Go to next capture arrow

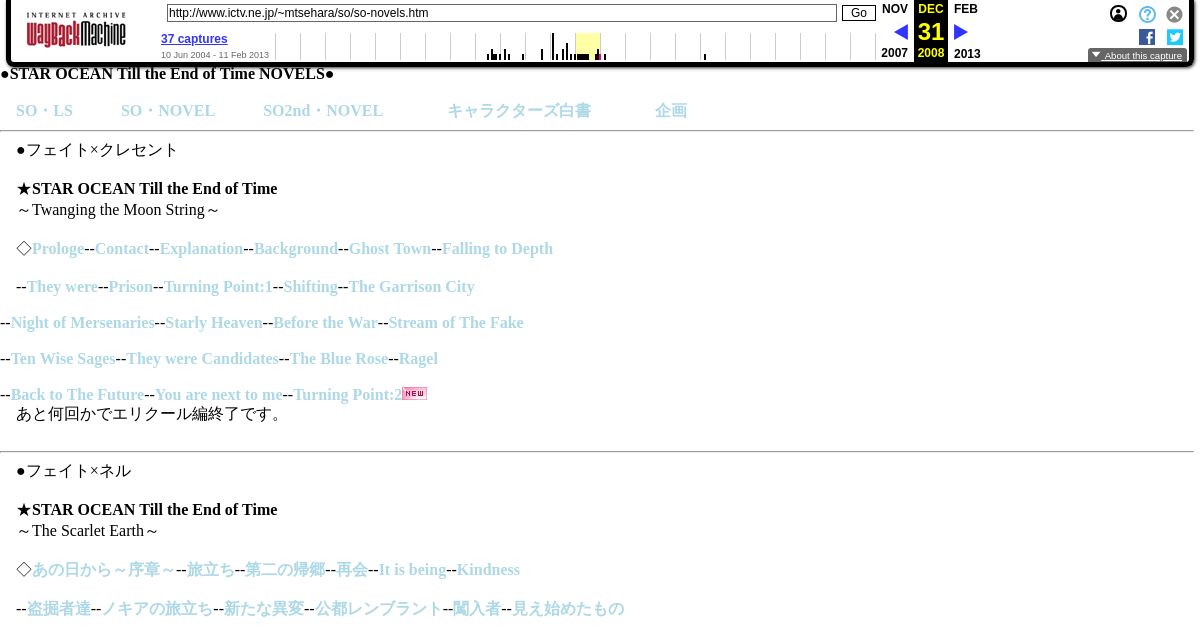point(961,32)
